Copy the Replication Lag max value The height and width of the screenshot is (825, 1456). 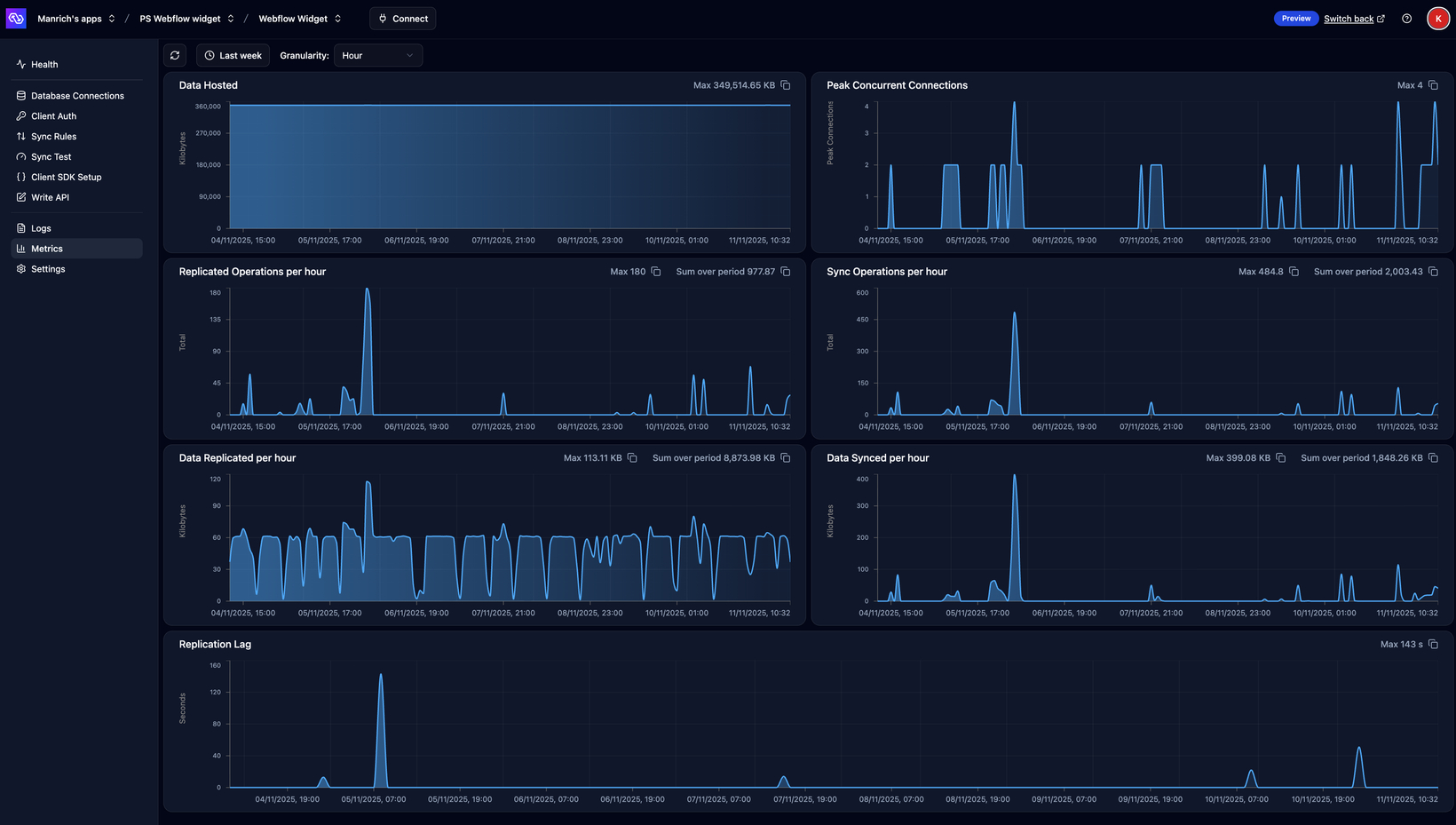pos(1433,645)
